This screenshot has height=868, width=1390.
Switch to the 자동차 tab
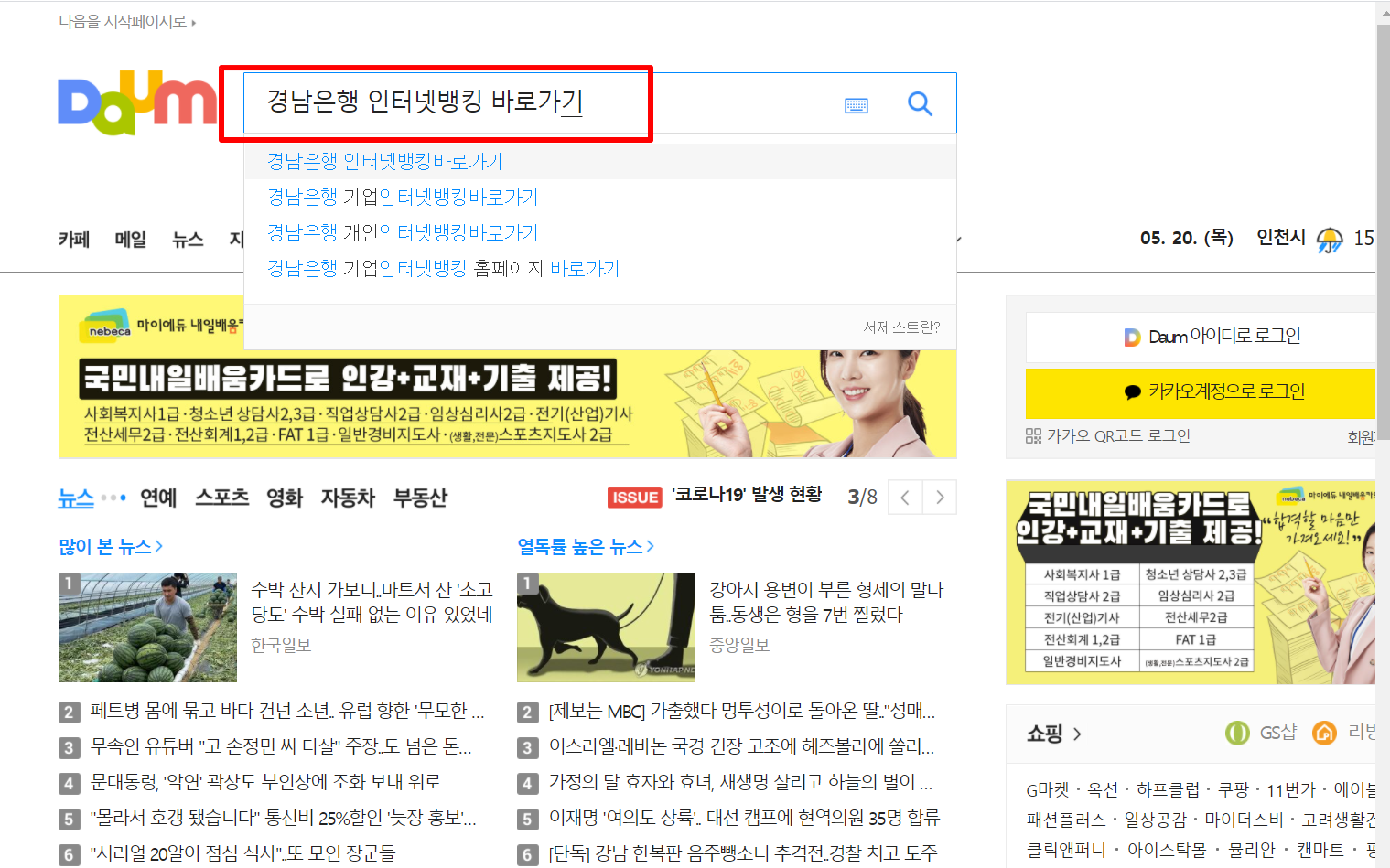(348, 498)
